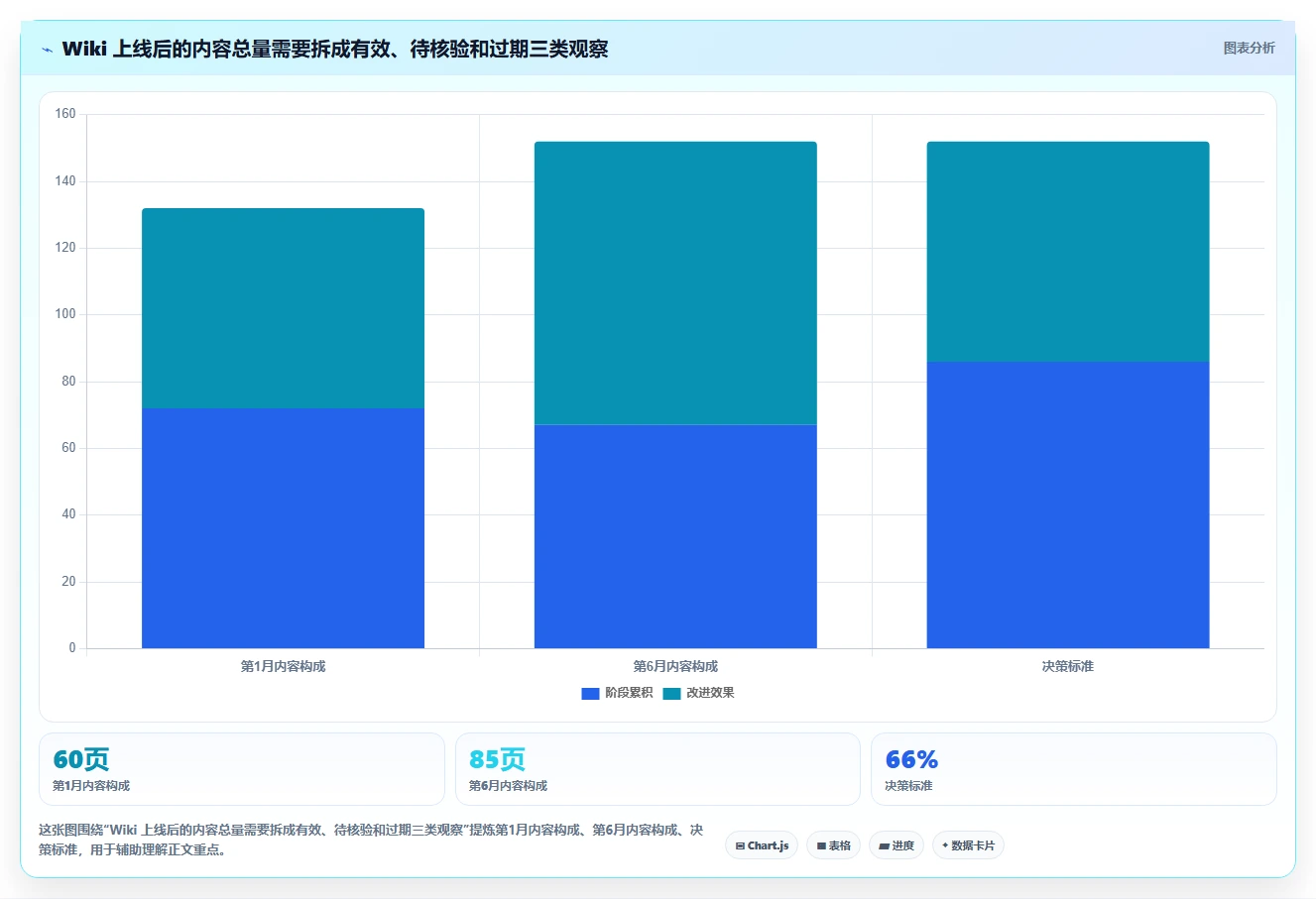Click the 20 y-axis tick label
The width and height of the screenshot is (1316, 899).
click(x=68, y=582)
